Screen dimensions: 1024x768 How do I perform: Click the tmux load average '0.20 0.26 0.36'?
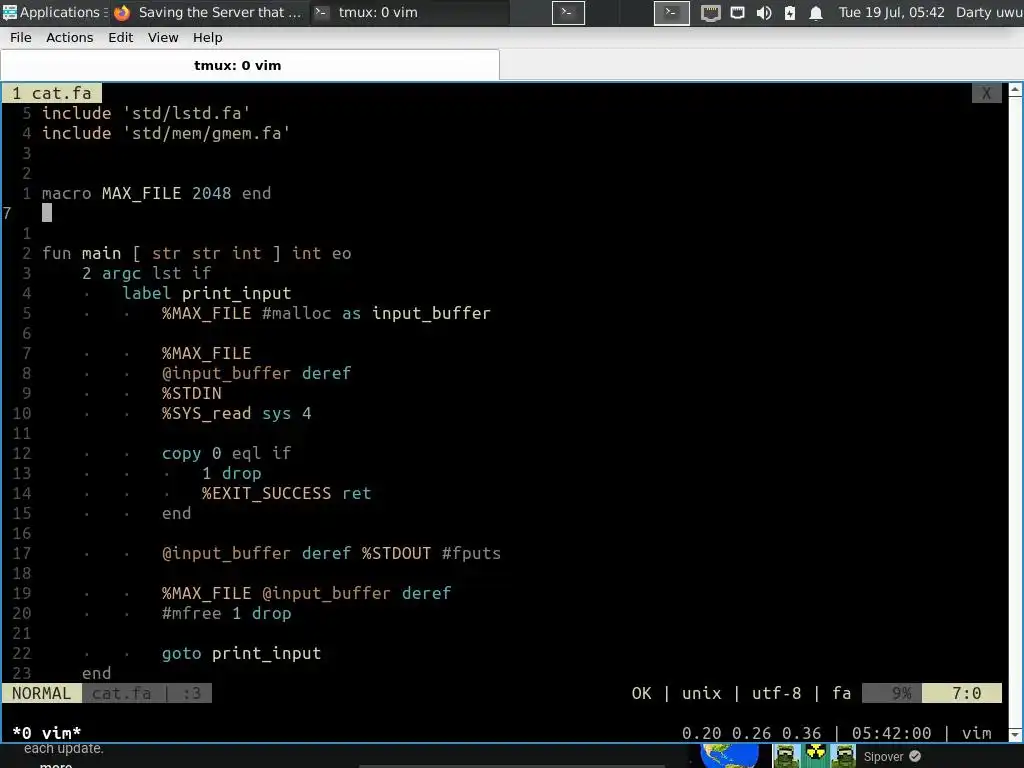(752, 733)
